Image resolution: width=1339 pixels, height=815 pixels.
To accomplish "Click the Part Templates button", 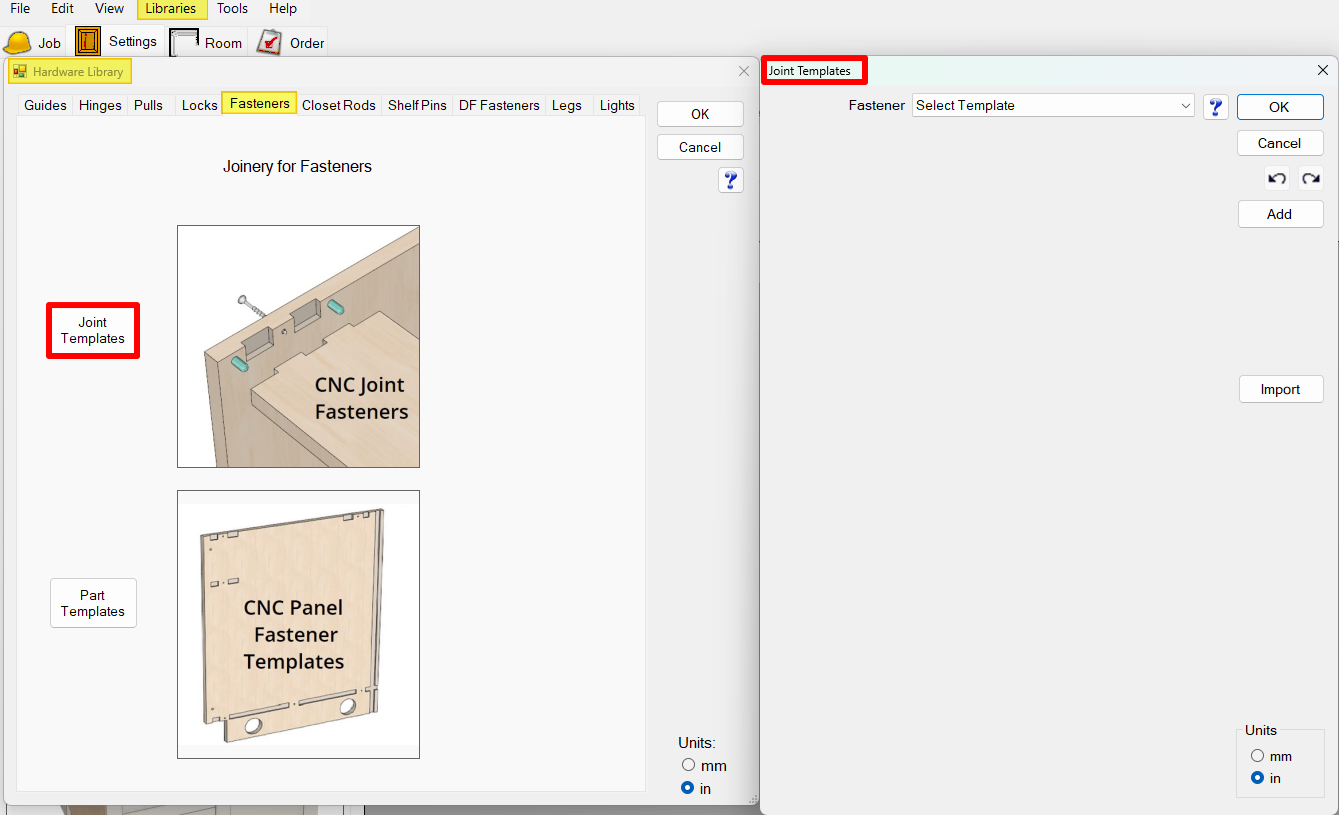I will (93, 603).
